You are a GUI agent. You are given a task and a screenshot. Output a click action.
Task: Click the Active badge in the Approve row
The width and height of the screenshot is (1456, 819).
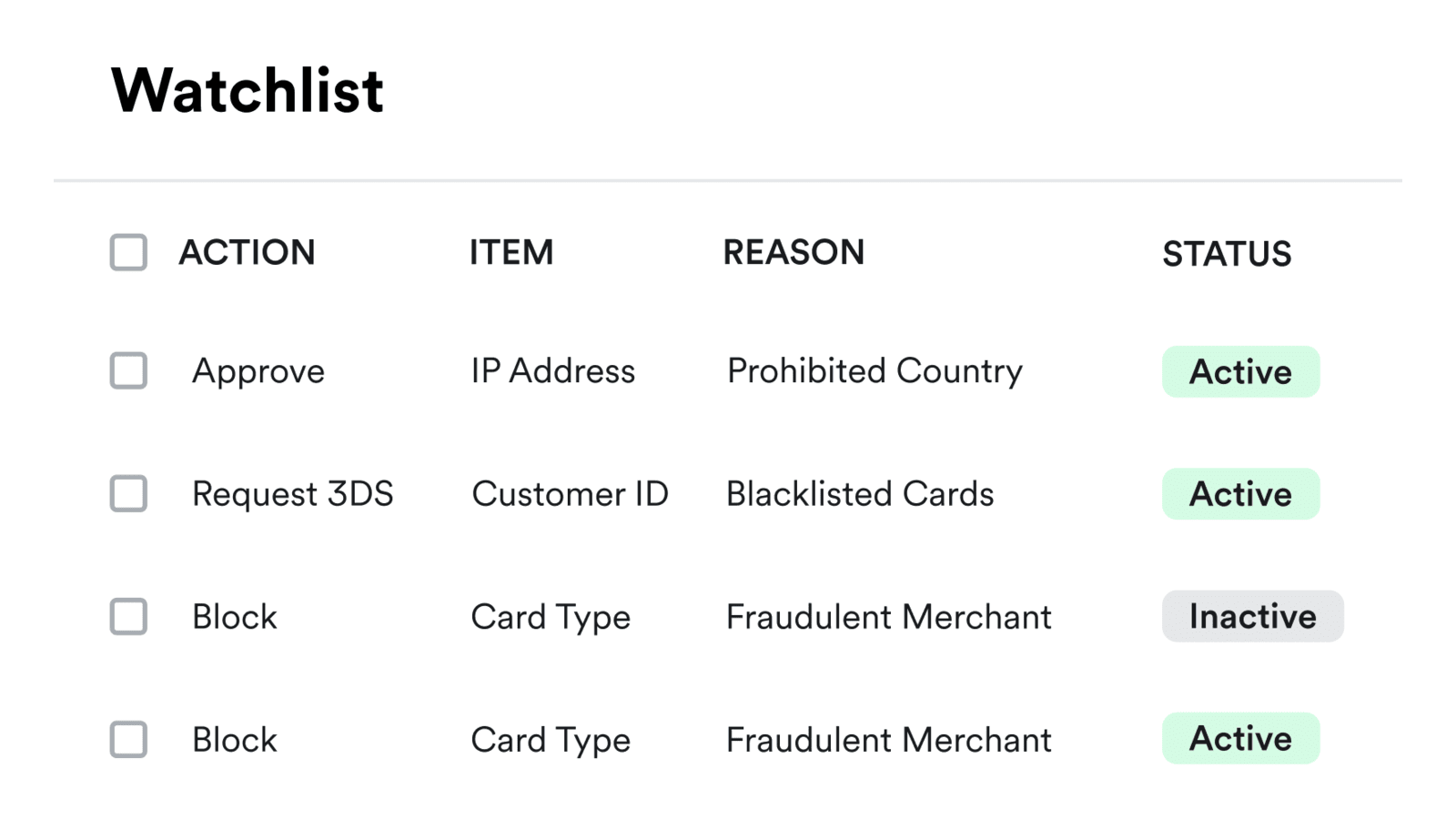coord(1240,371)
